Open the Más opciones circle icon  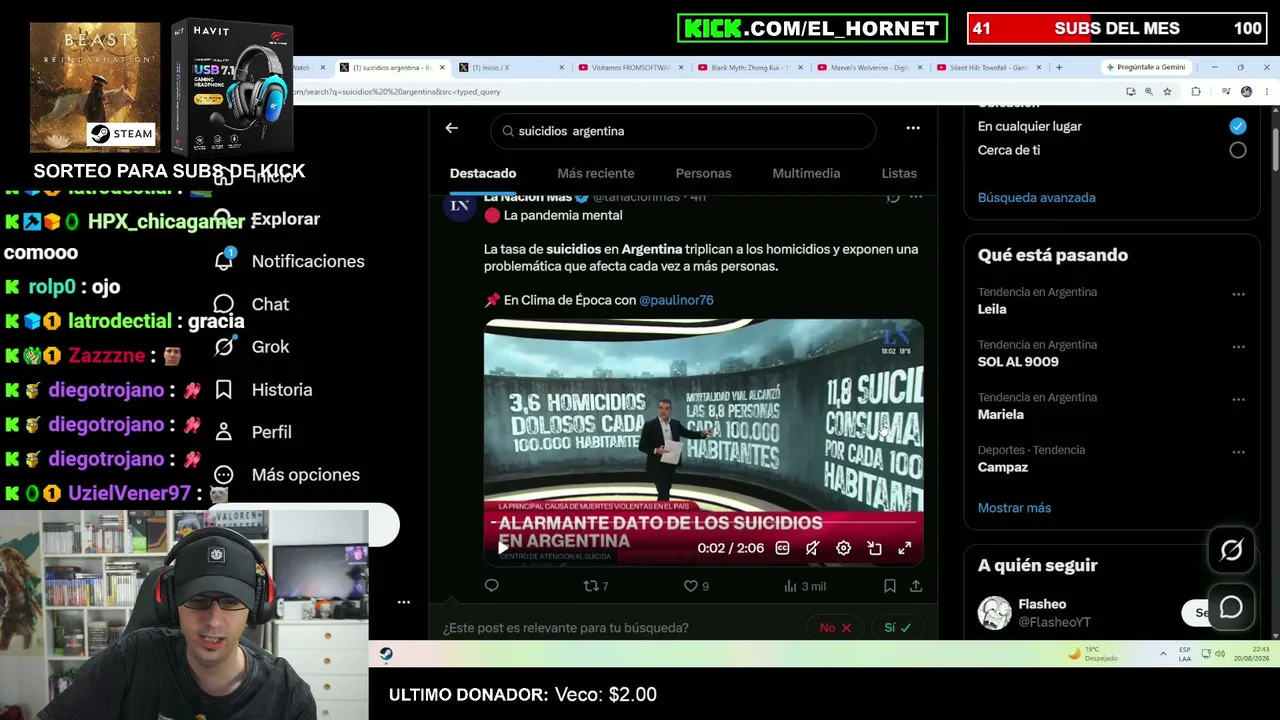(224, 475)
